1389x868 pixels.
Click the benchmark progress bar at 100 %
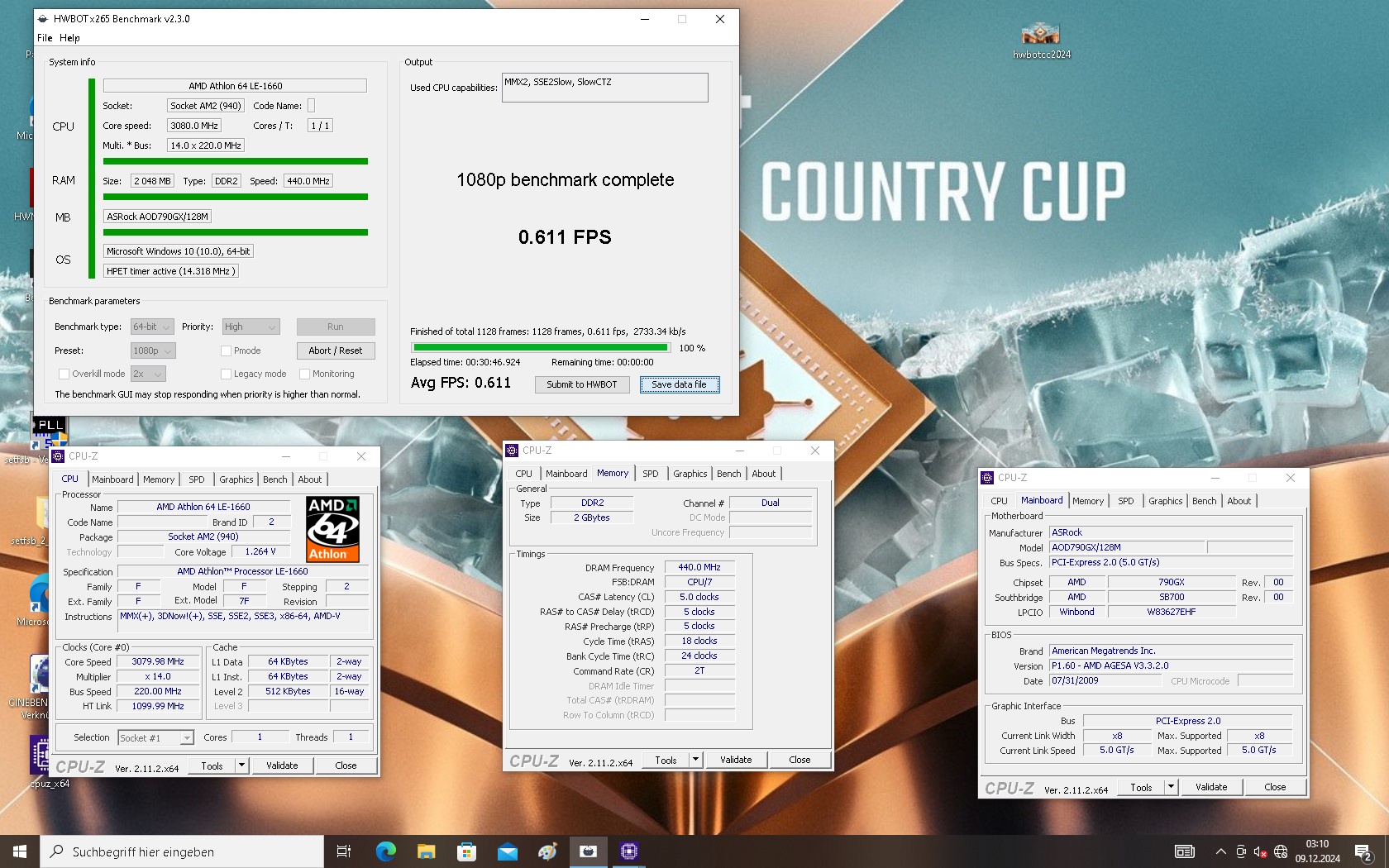[542, 348]
